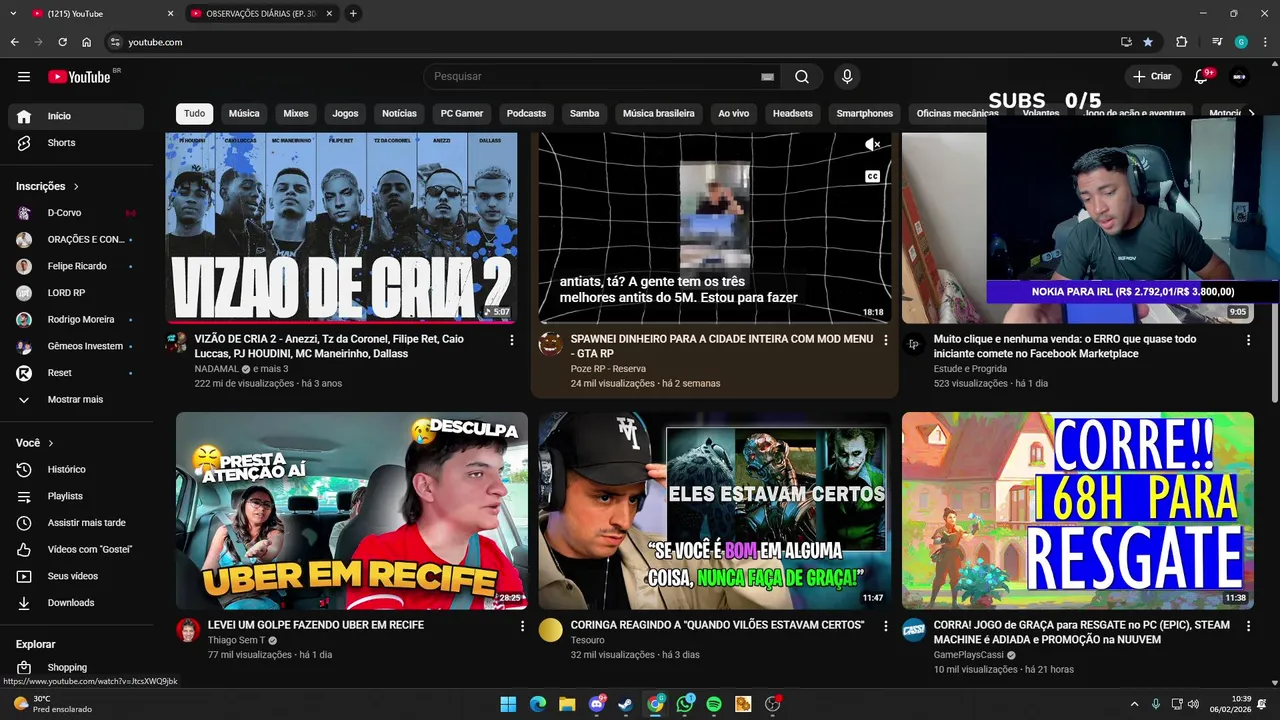
Task: Open Spotify from the taskbar
Action: click(x=714, y=704)
